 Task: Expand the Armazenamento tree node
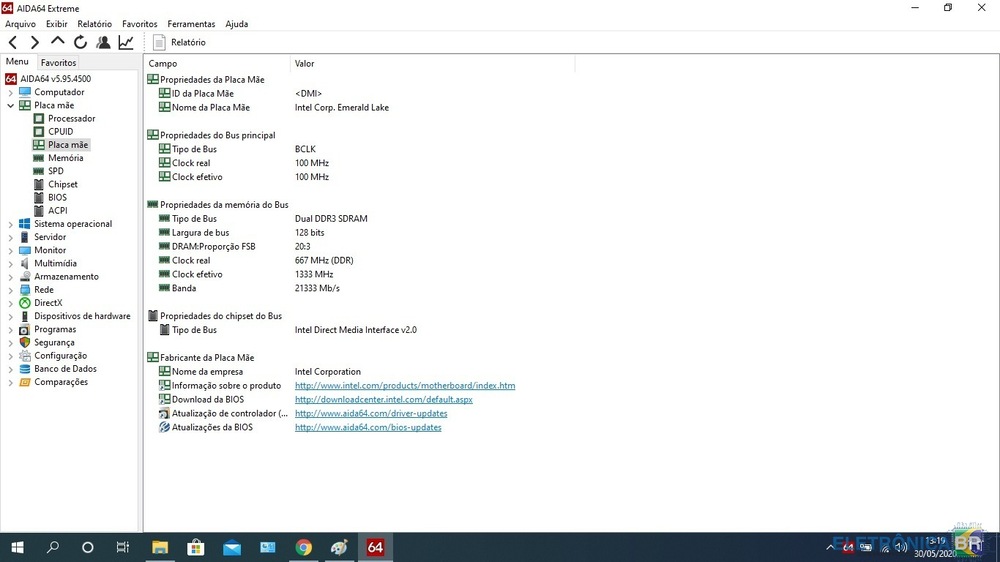[x=11, y=277]
